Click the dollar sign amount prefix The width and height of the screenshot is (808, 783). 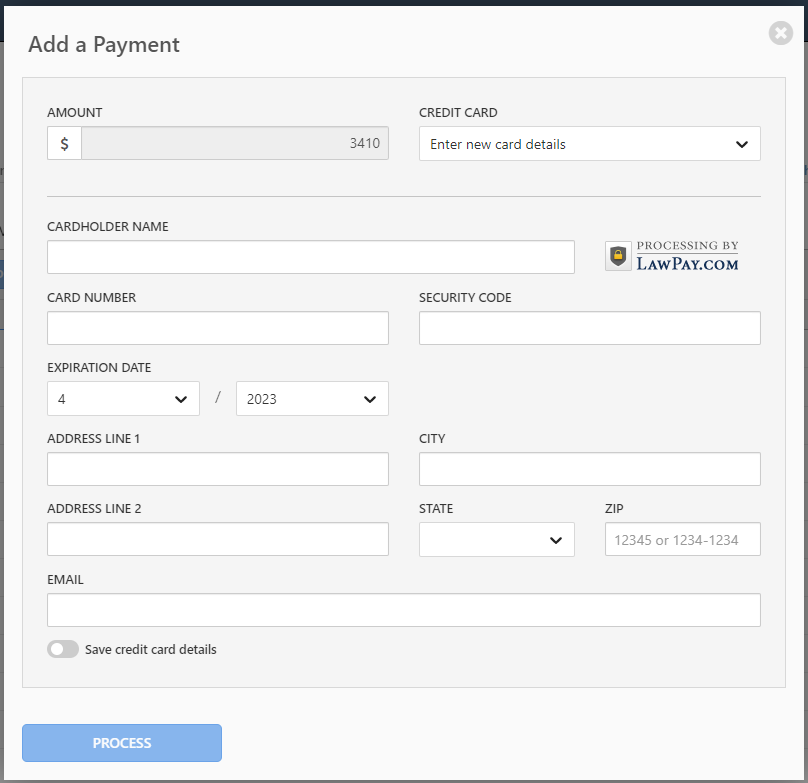tap(64, 143)
